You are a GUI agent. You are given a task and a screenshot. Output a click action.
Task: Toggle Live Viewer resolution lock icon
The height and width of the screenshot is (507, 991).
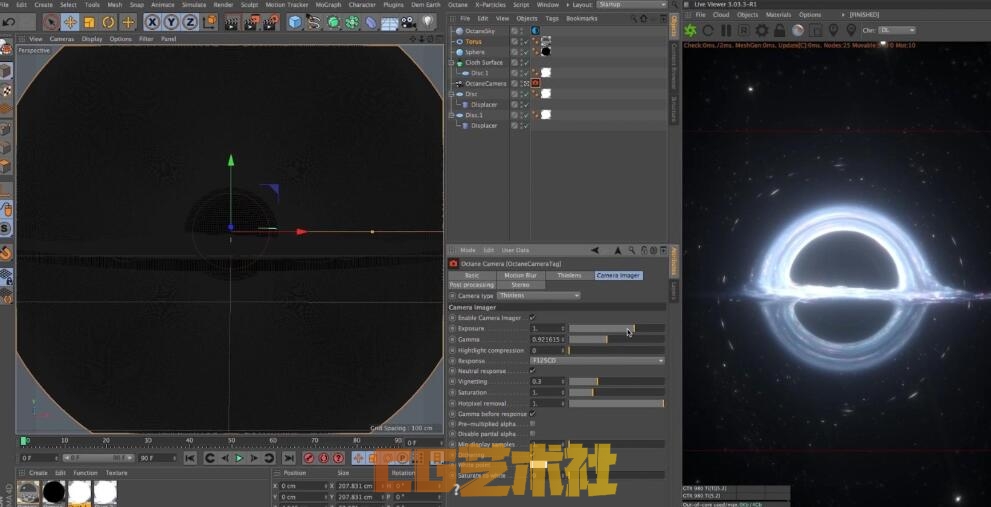click(779, 30)
